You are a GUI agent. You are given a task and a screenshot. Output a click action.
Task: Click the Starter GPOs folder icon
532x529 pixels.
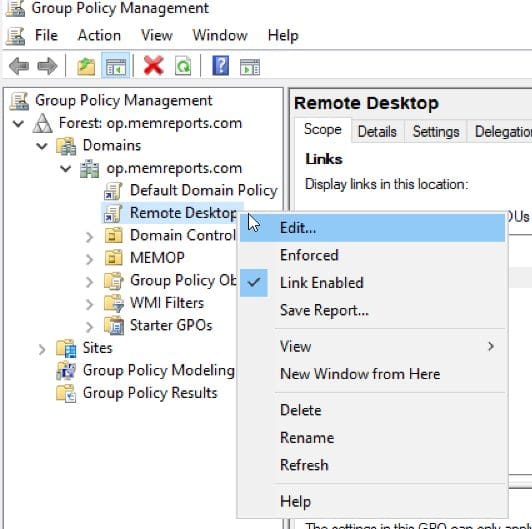[114, 326]
